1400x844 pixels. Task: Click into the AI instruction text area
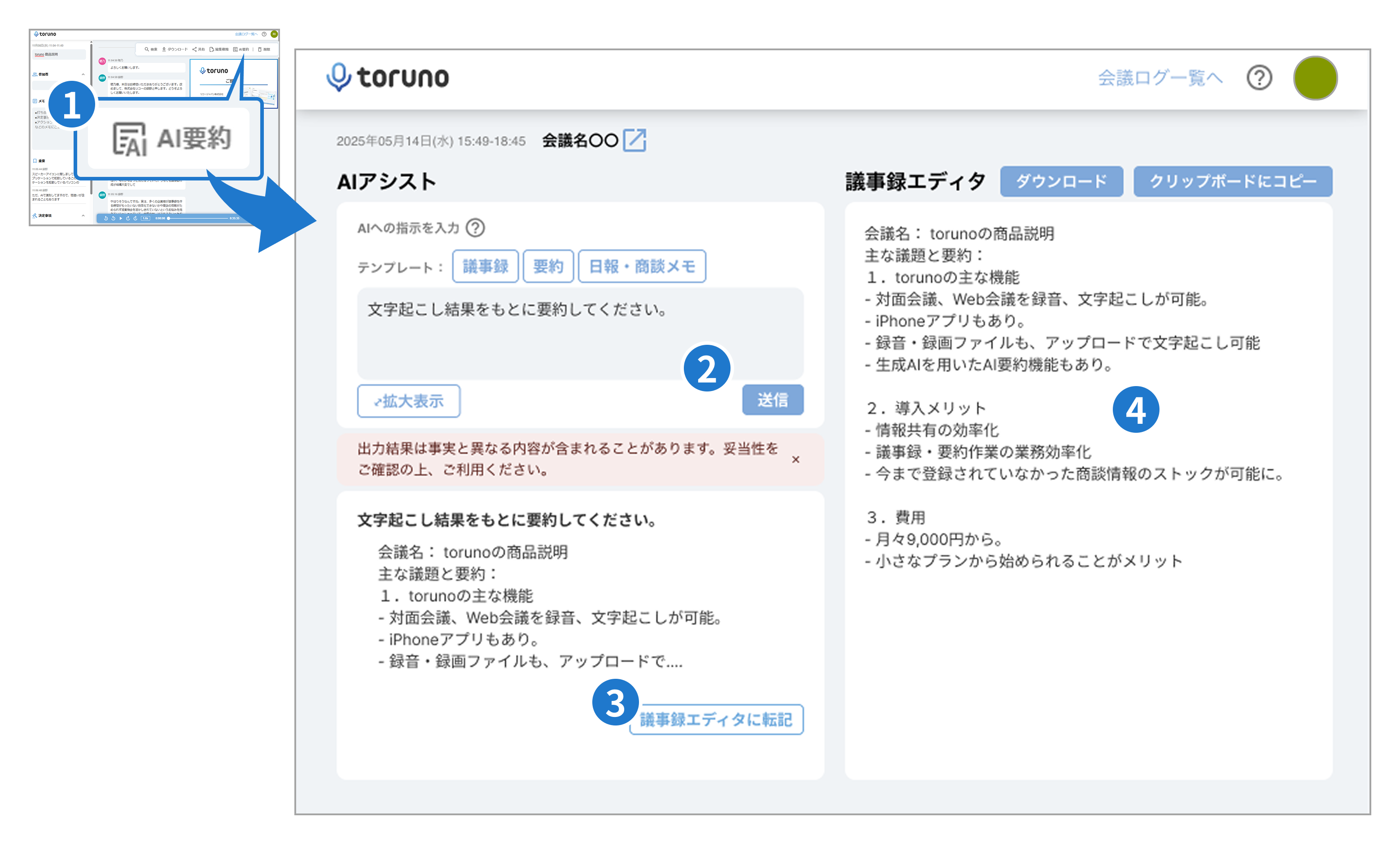coord(580,333)
